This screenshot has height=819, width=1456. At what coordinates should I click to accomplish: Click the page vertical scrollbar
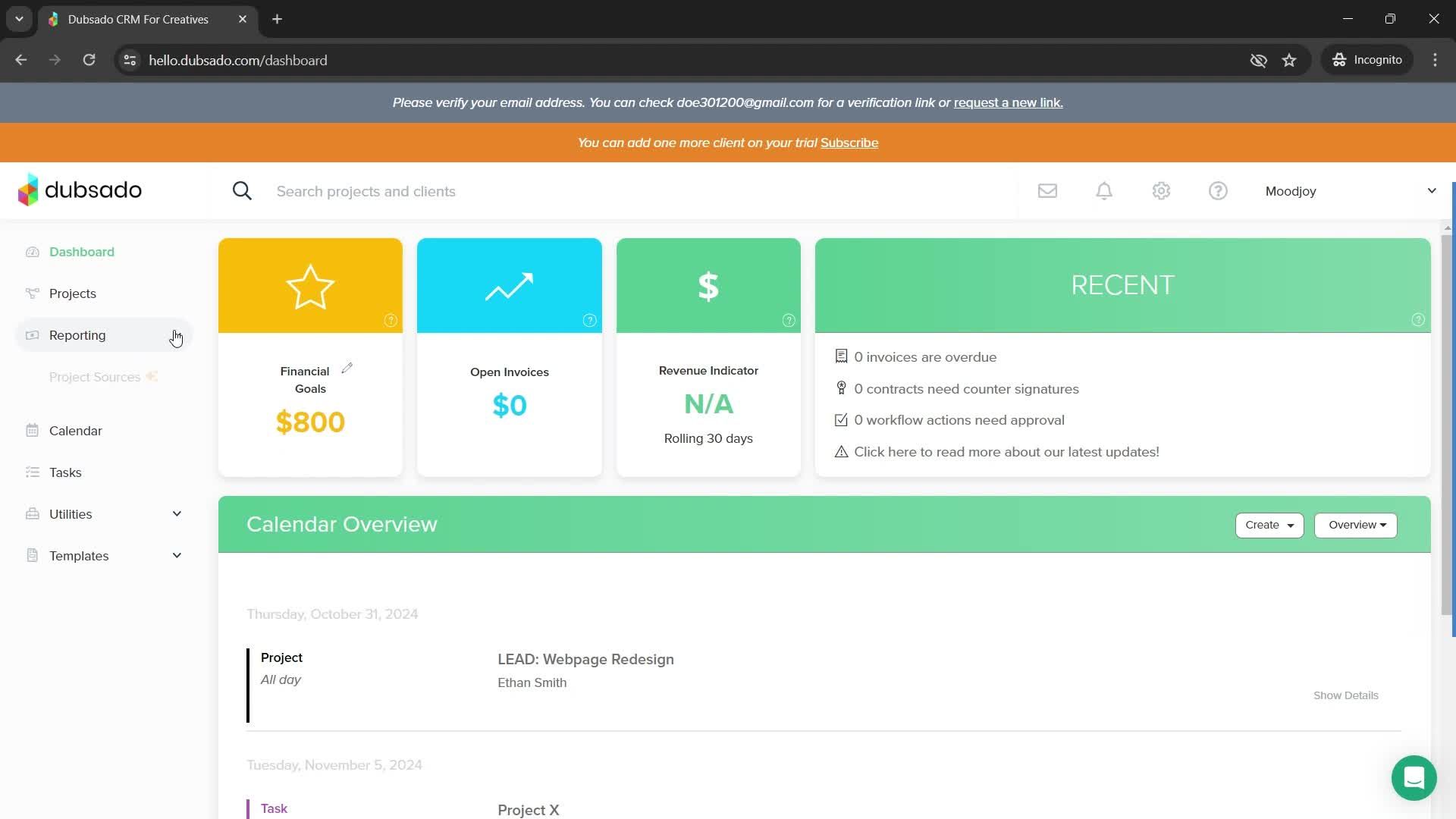click(x=1446, y=425)
